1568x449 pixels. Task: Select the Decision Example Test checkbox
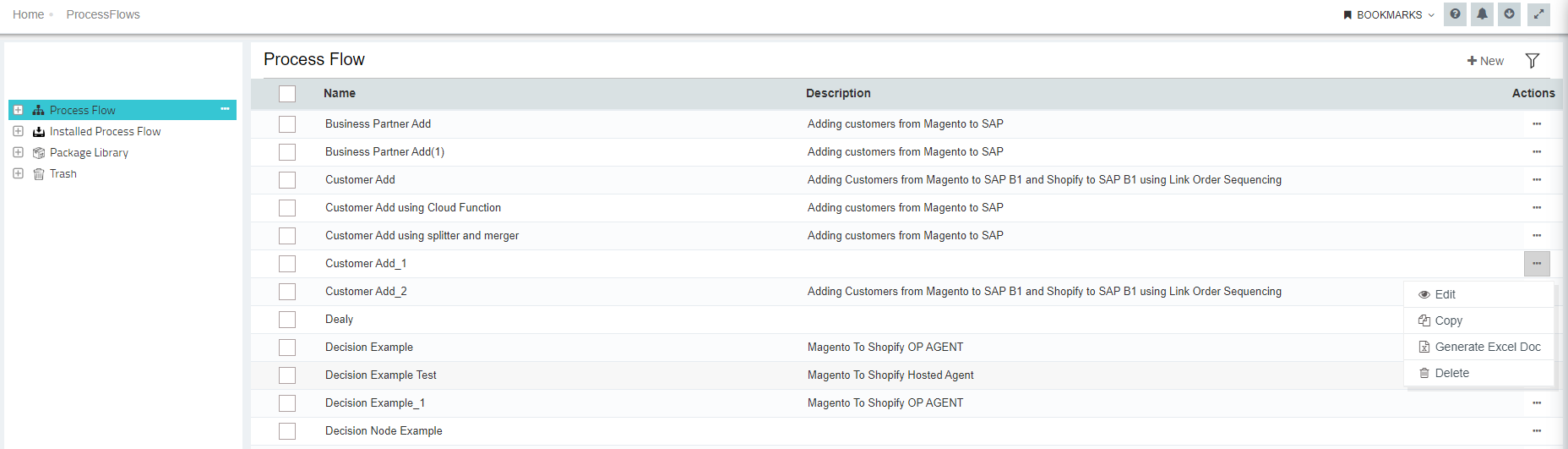click(x=287, y=375)
